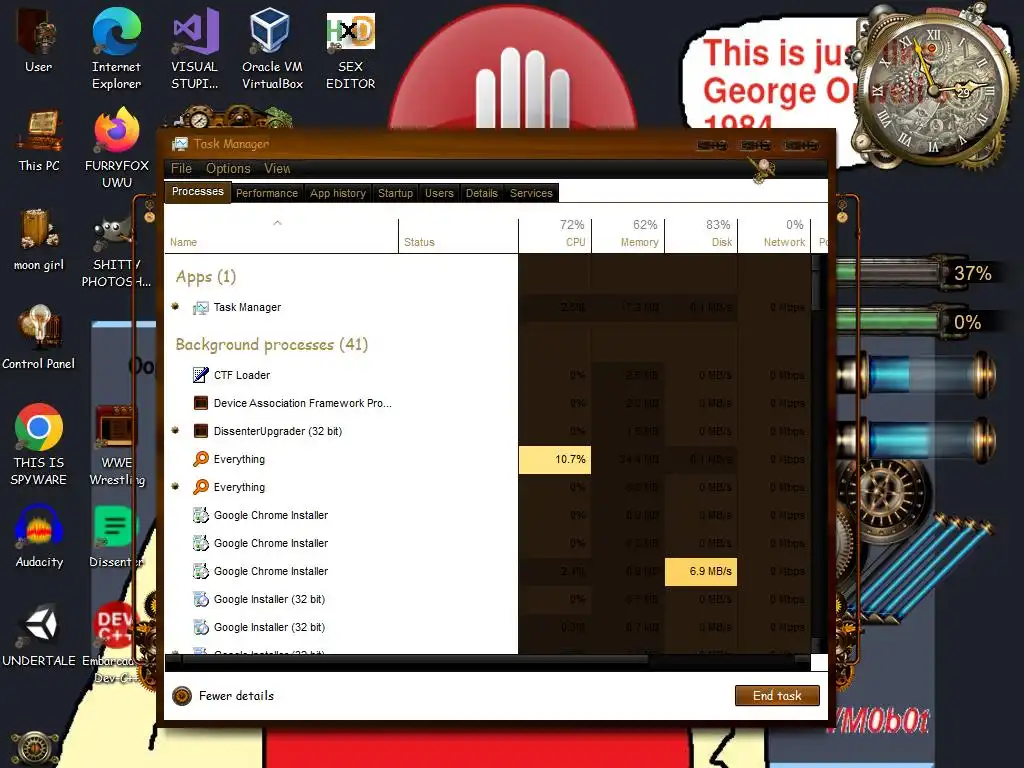This screenshot has height=768, width=1024.
Task: Switch to the Users tab
Action: [x=439, y=193]
